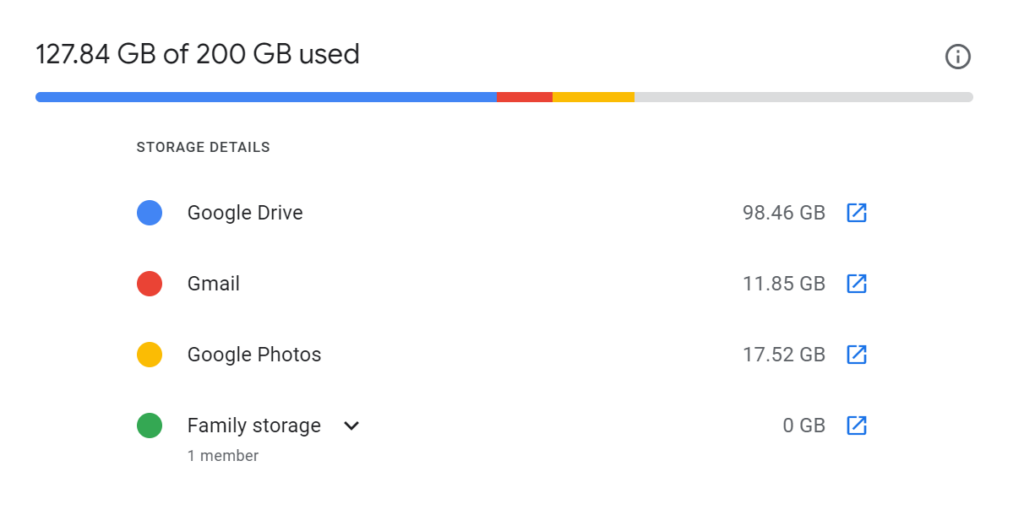Screen dimensions: 1024x515
Task: Click the 1 member text
Action: coord(223,456)
